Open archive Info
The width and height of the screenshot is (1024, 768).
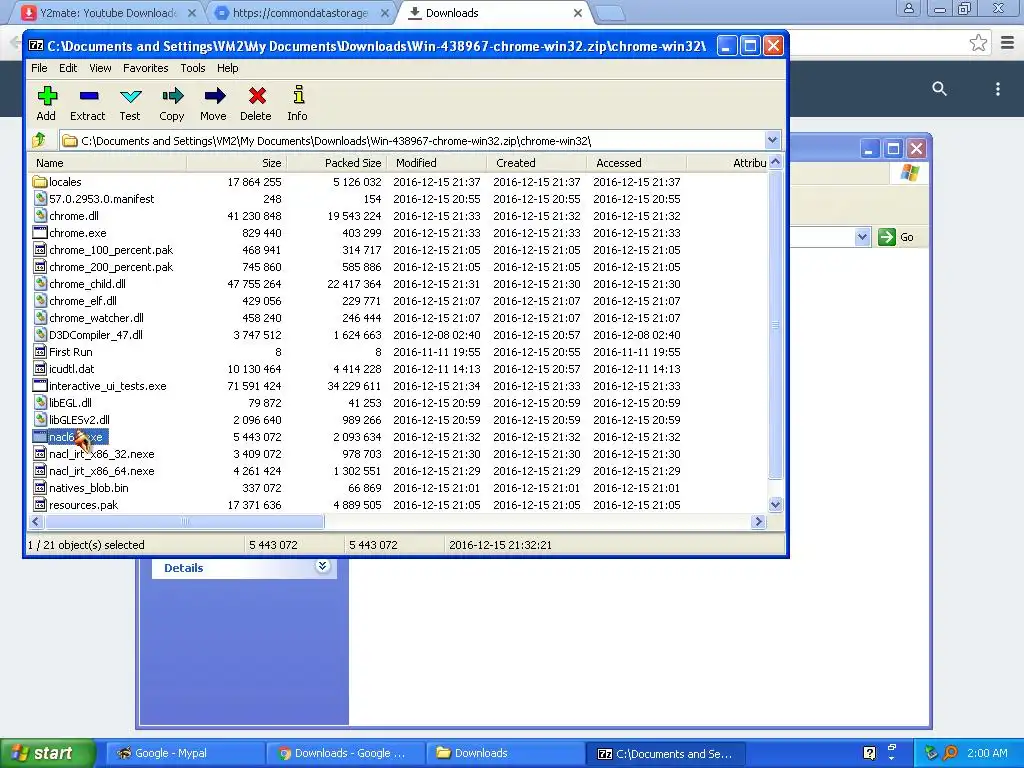298,95
